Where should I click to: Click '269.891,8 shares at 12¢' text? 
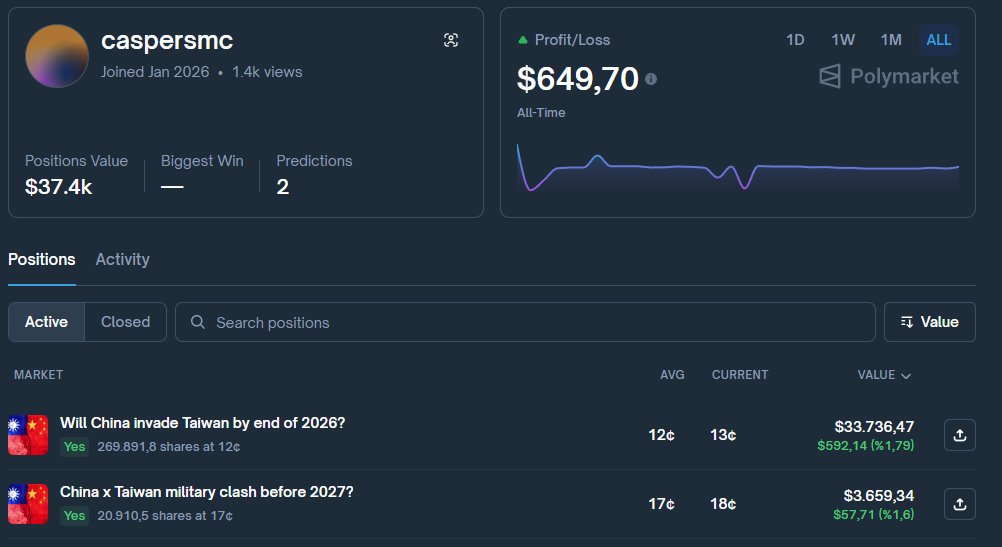[x=169, y=447]
